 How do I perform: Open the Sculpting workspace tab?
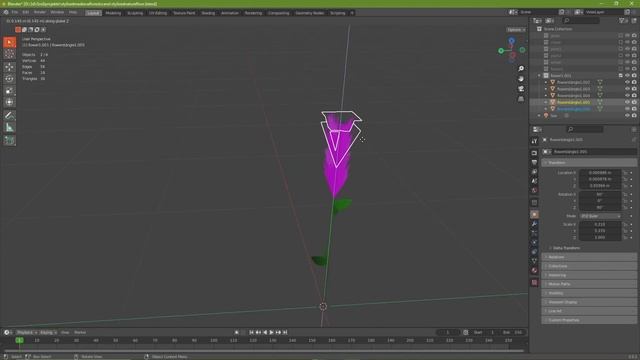[135, 13]
